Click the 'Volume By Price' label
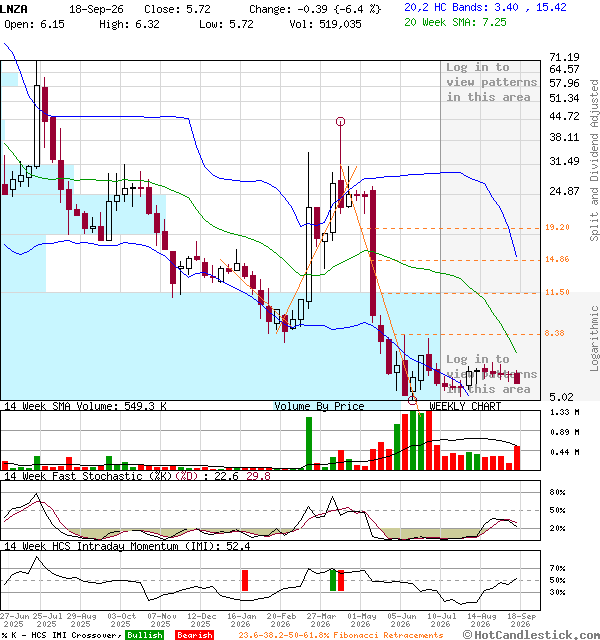The width and height of the screenshot is (600, 640). point(319,406)
